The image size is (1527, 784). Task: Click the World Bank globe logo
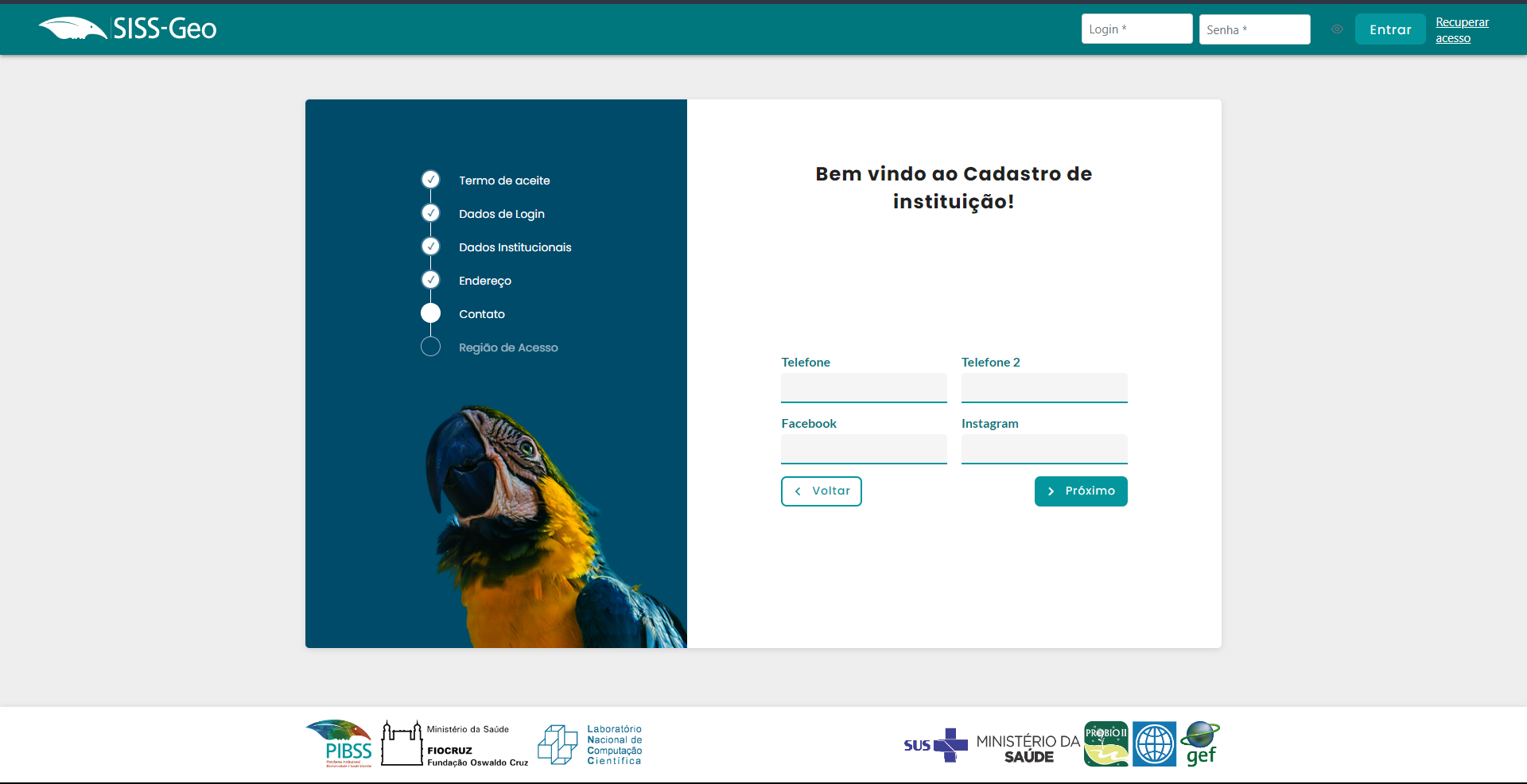pyautogui.click(x=1154, y=744)
